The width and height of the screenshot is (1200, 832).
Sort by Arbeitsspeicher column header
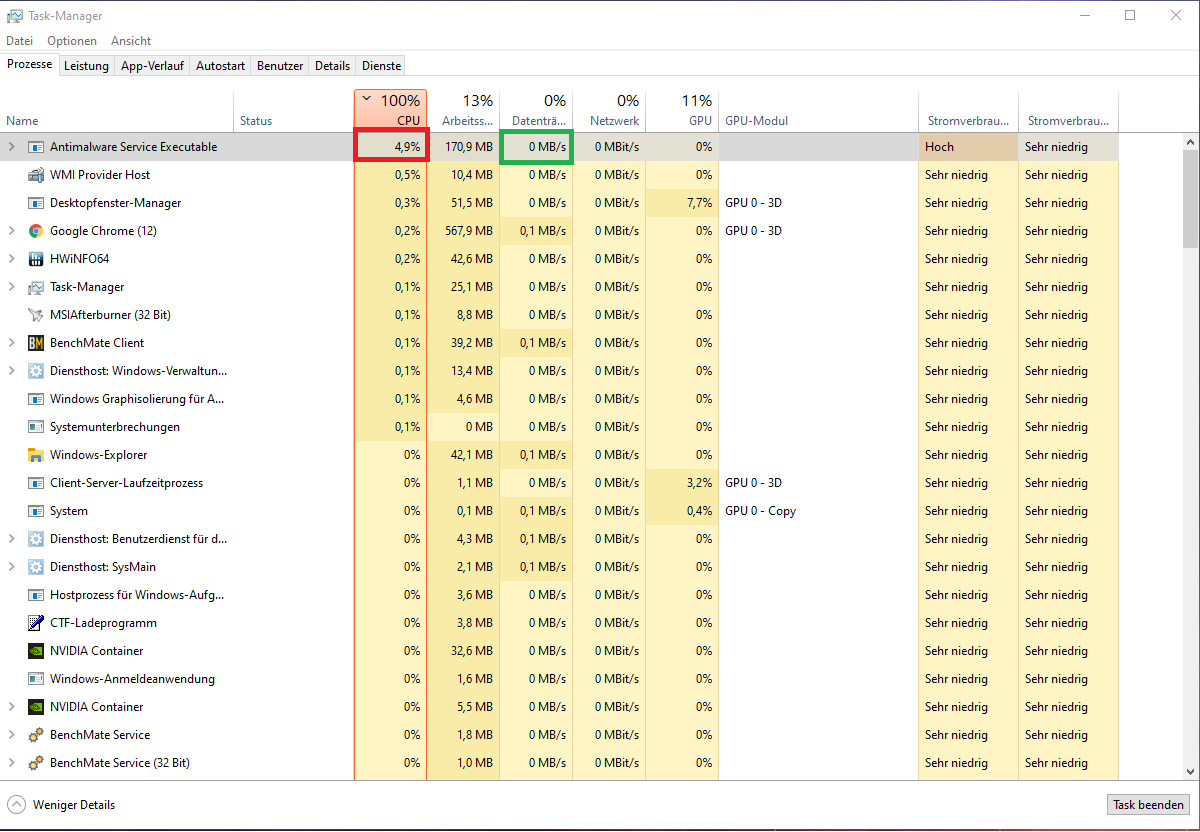[464, 110]
